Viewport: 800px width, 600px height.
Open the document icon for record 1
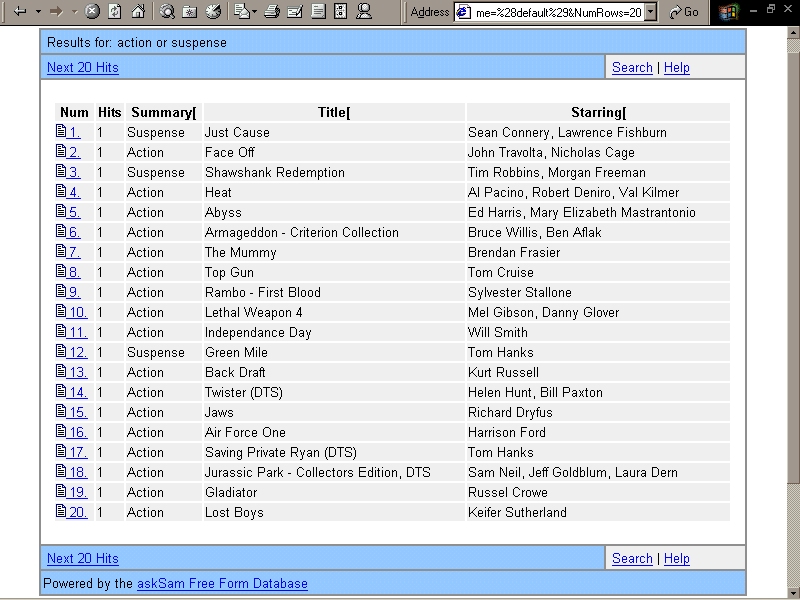61,132
